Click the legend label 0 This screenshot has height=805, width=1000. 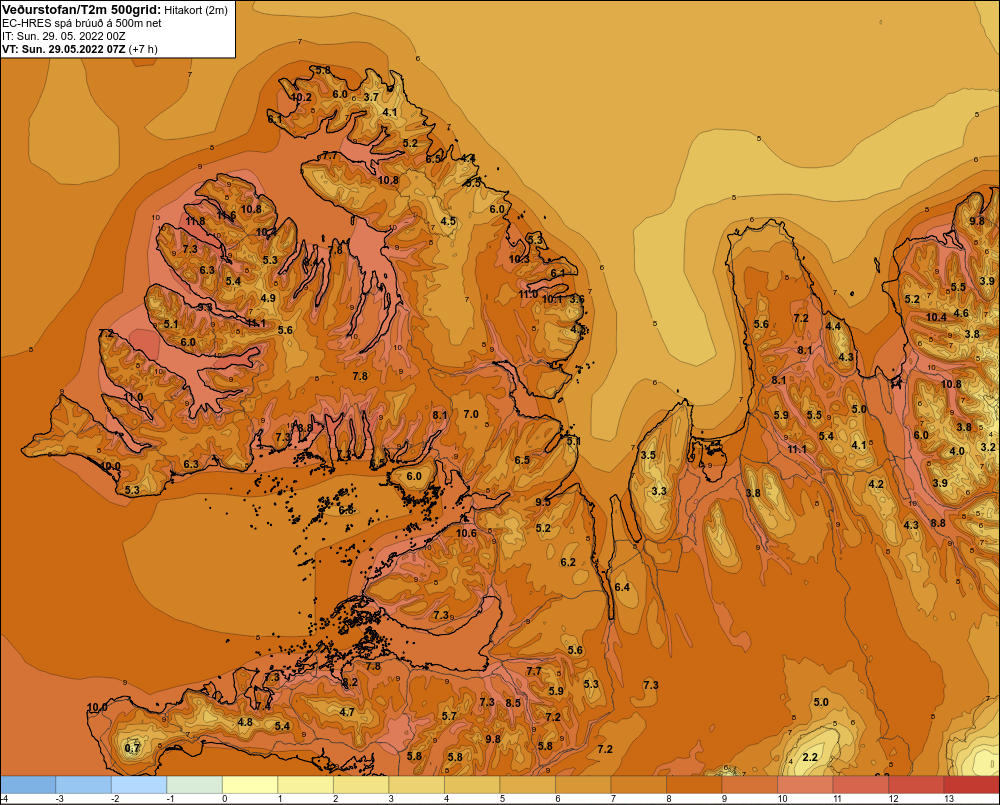[224, 799]
